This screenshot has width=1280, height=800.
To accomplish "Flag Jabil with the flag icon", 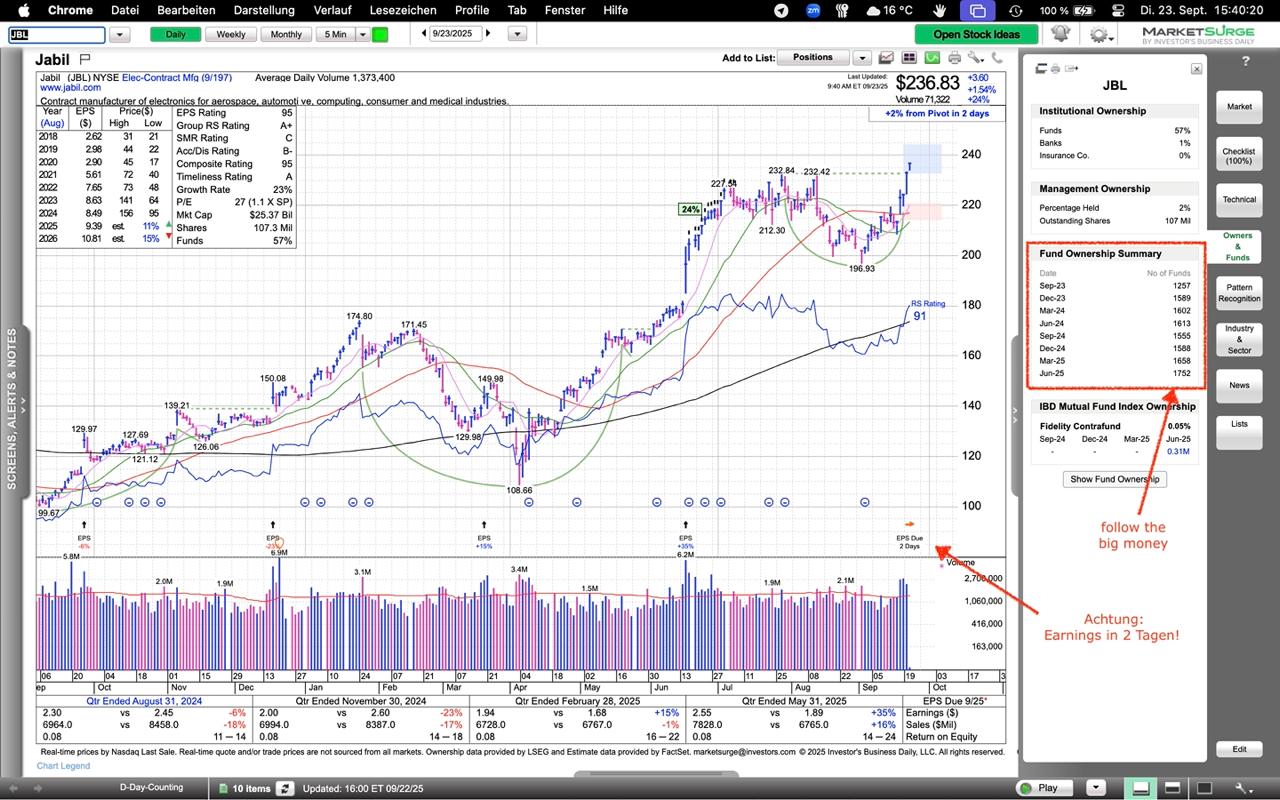I will tap(85, 59).
